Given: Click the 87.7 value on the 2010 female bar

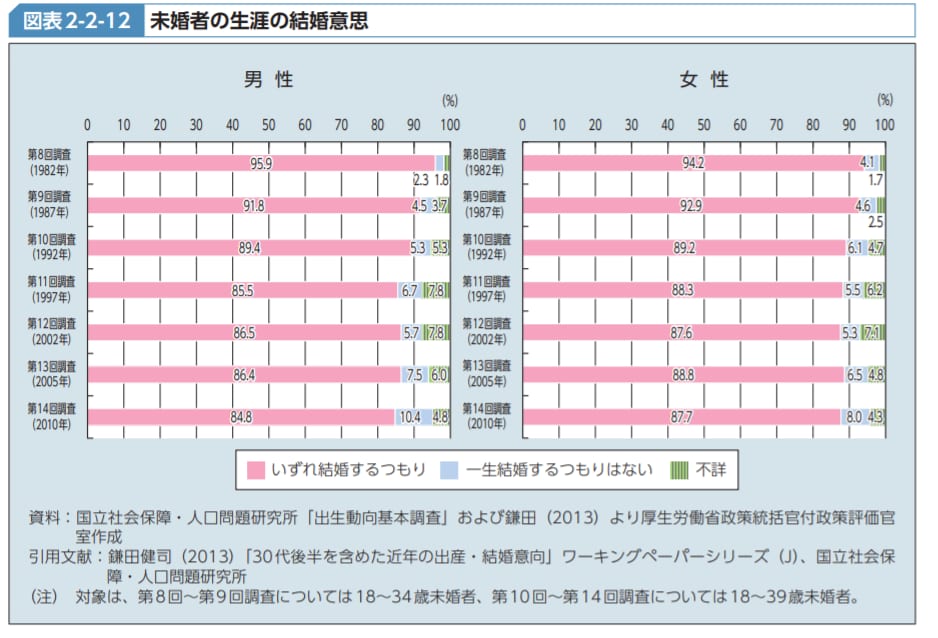Looking at the screenshot, I should 681,417.
